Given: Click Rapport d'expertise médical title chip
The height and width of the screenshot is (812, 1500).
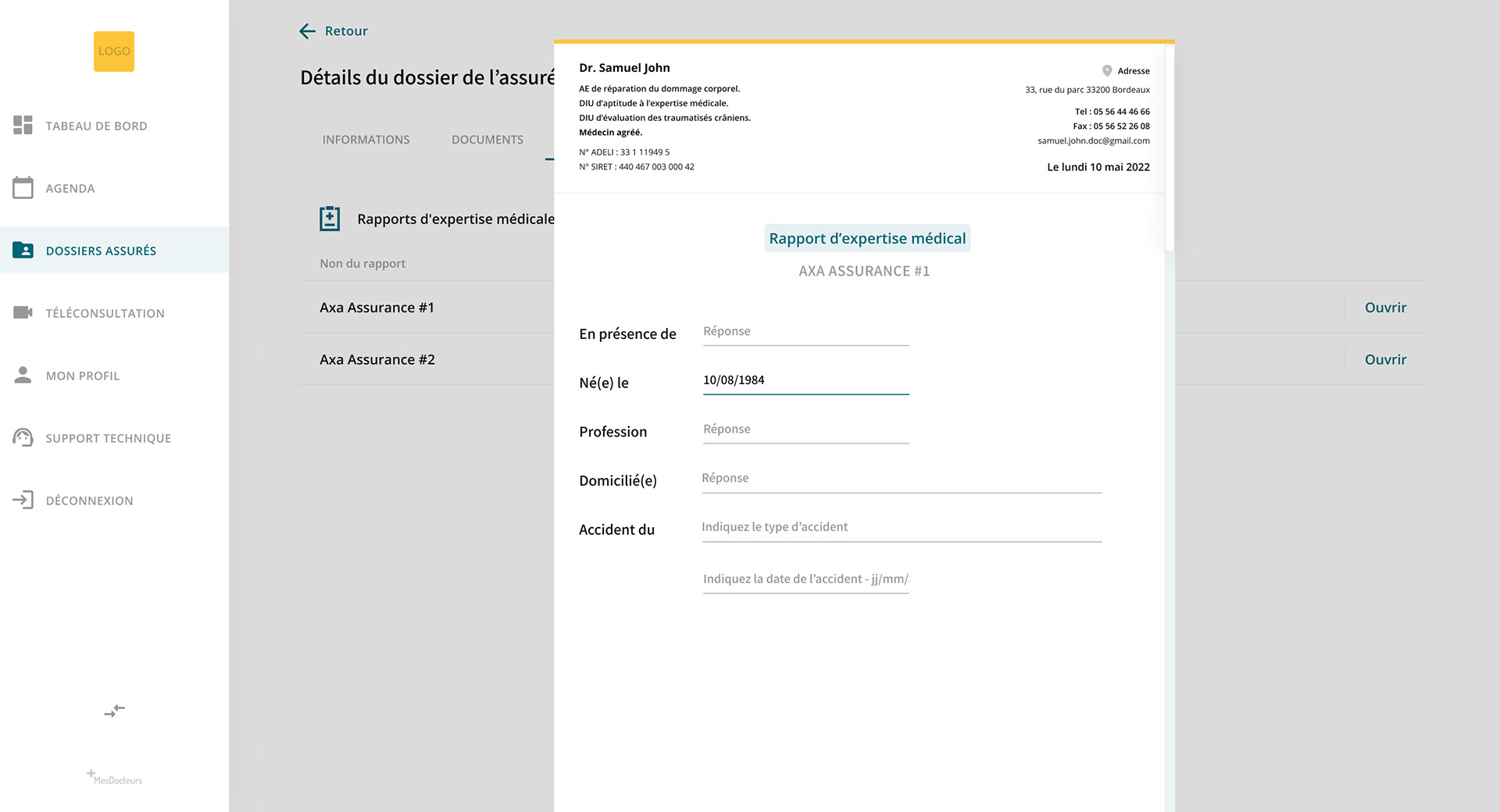Looking at the screenshot, I should pyautogui.click(x=867, y=238).
